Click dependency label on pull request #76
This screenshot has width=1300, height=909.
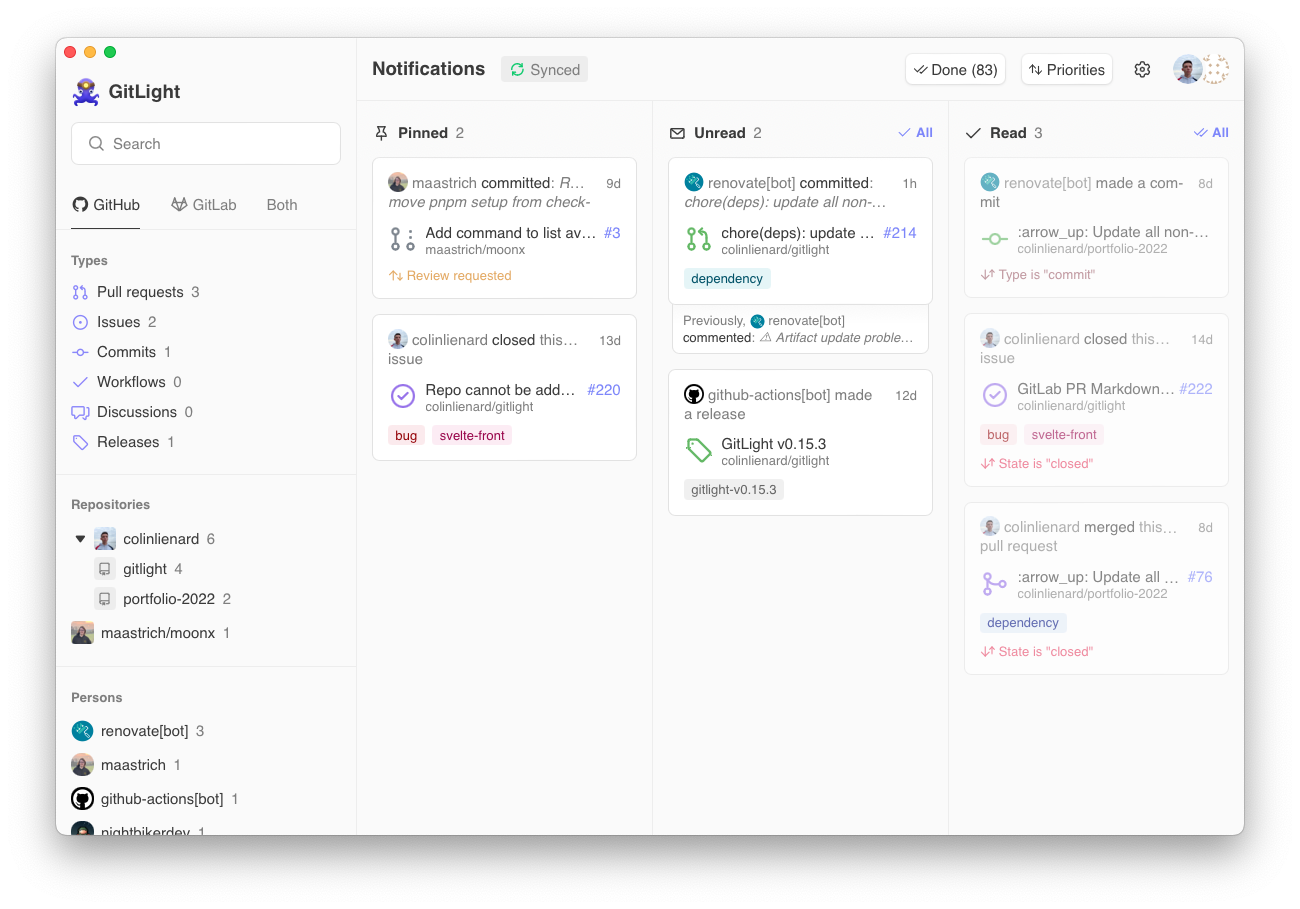coord(1023,623)
